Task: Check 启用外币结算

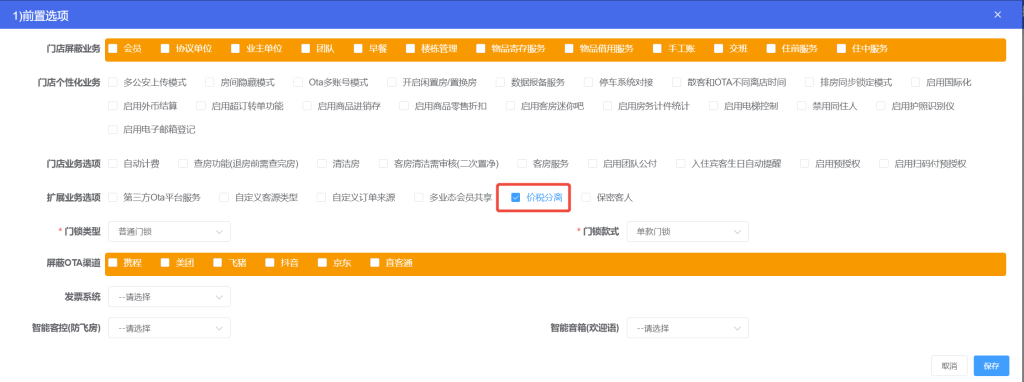Action: point(113,106)
